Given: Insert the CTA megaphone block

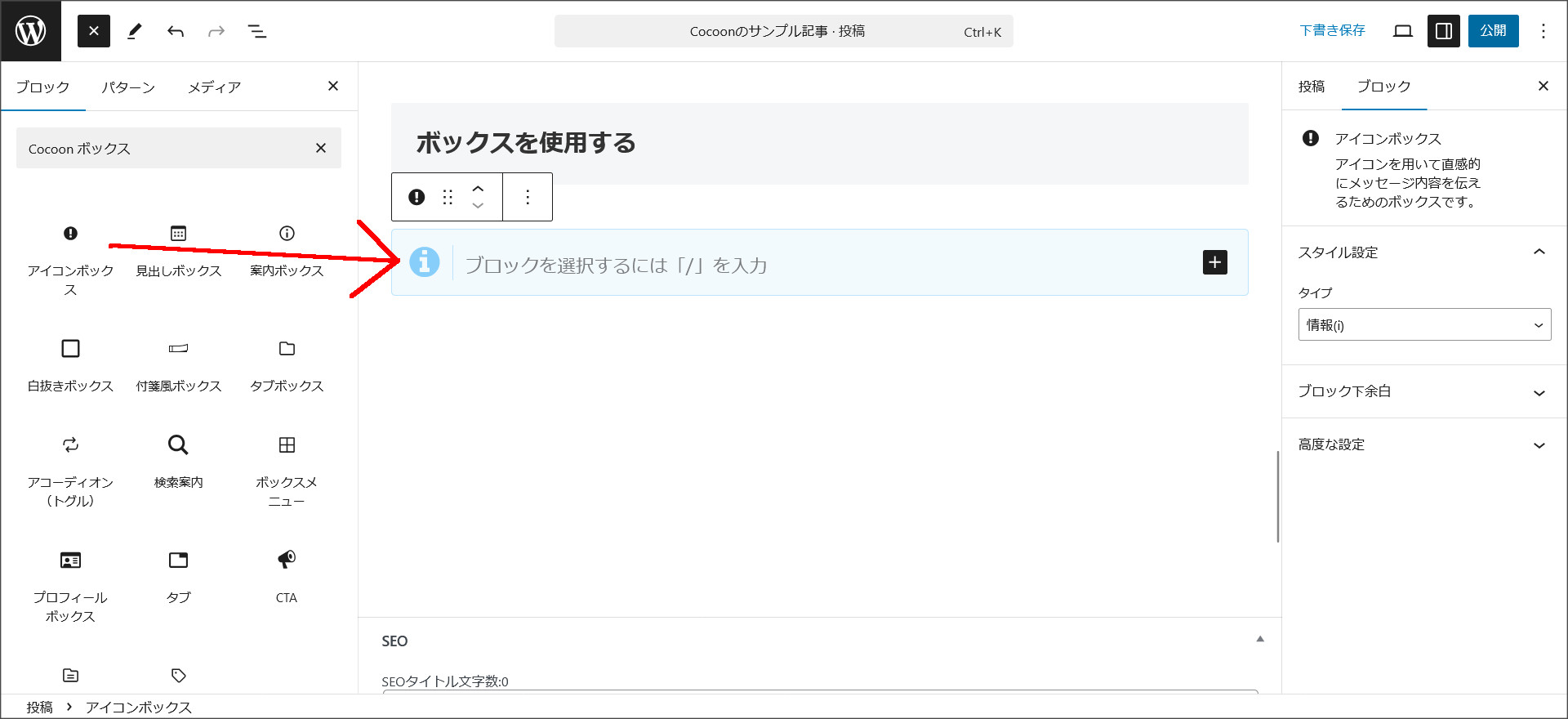Looking at the screenshot, I should 287,577.
